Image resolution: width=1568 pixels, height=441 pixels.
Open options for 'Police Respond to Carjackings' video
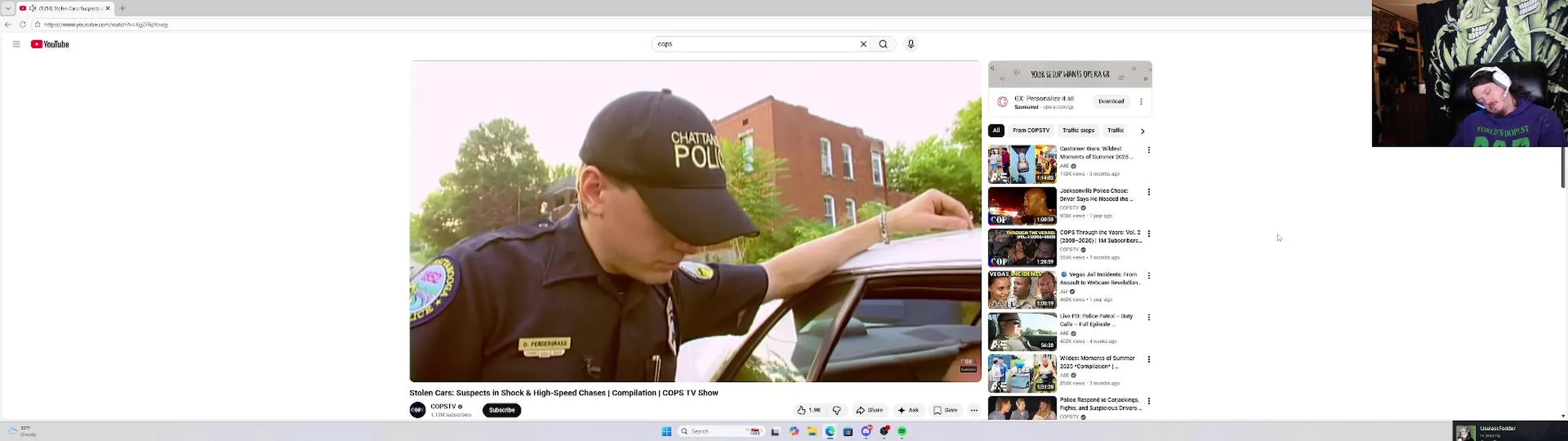tap(1149, 401)
